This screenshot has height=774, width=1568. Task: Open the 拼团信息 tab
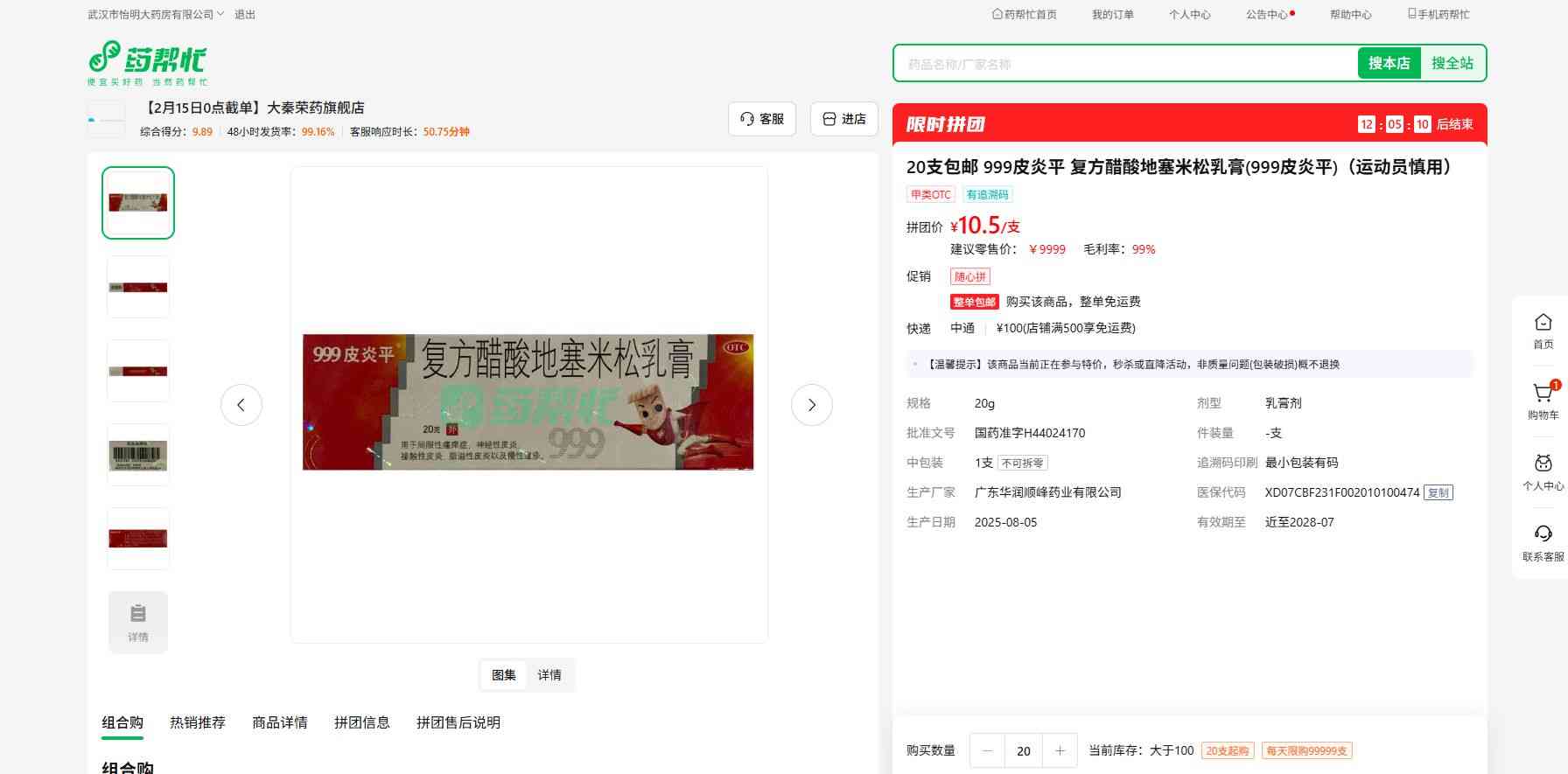point(361,722)
